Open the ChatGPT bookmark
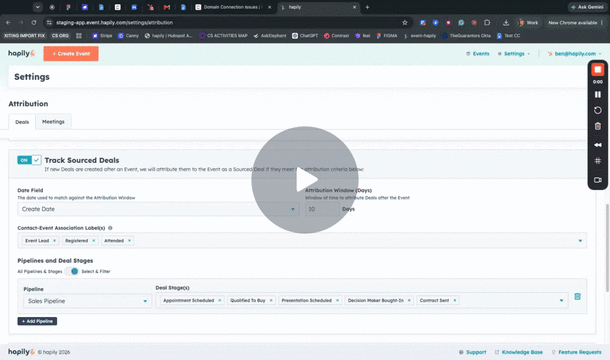Image resolution: width=610 pixels, height=360 pixels. [305, 36]
